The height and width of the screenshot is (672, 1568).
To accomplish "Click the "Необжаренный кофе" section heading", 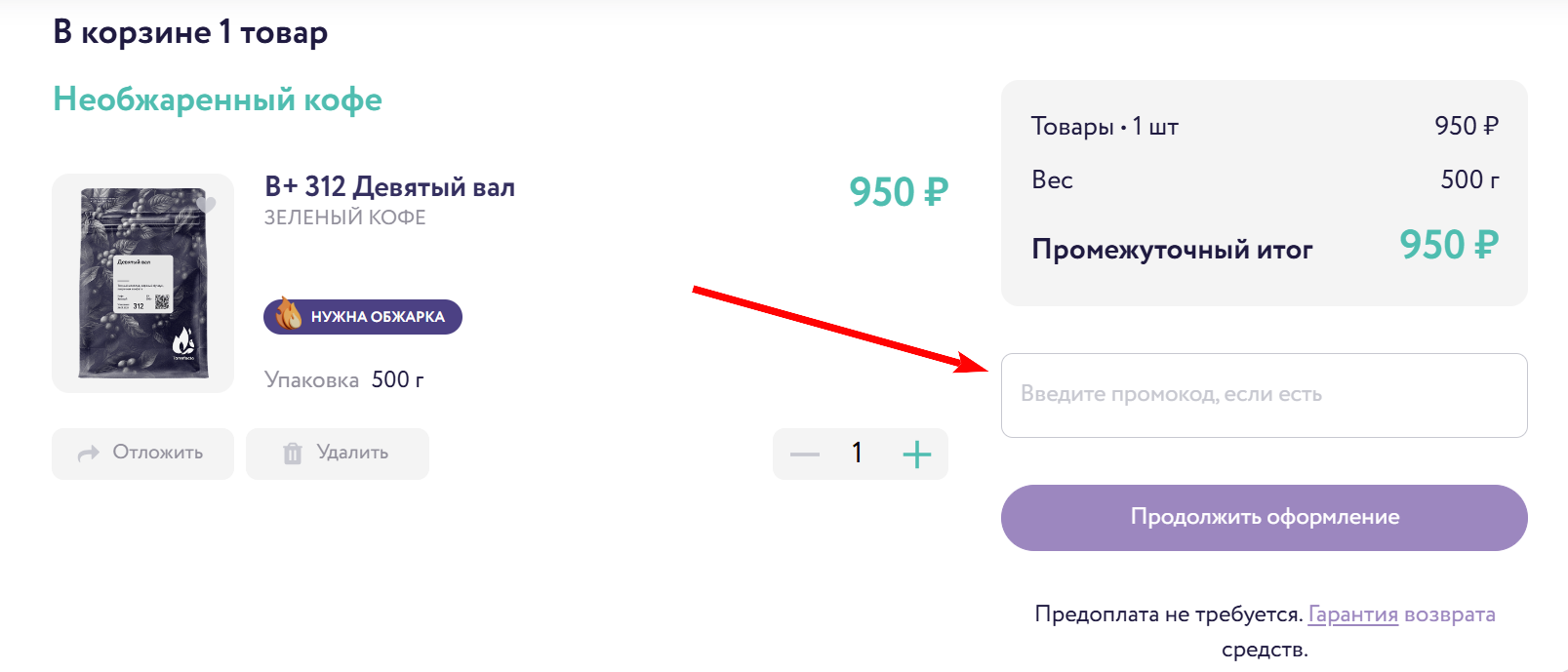I will [218, 99].
